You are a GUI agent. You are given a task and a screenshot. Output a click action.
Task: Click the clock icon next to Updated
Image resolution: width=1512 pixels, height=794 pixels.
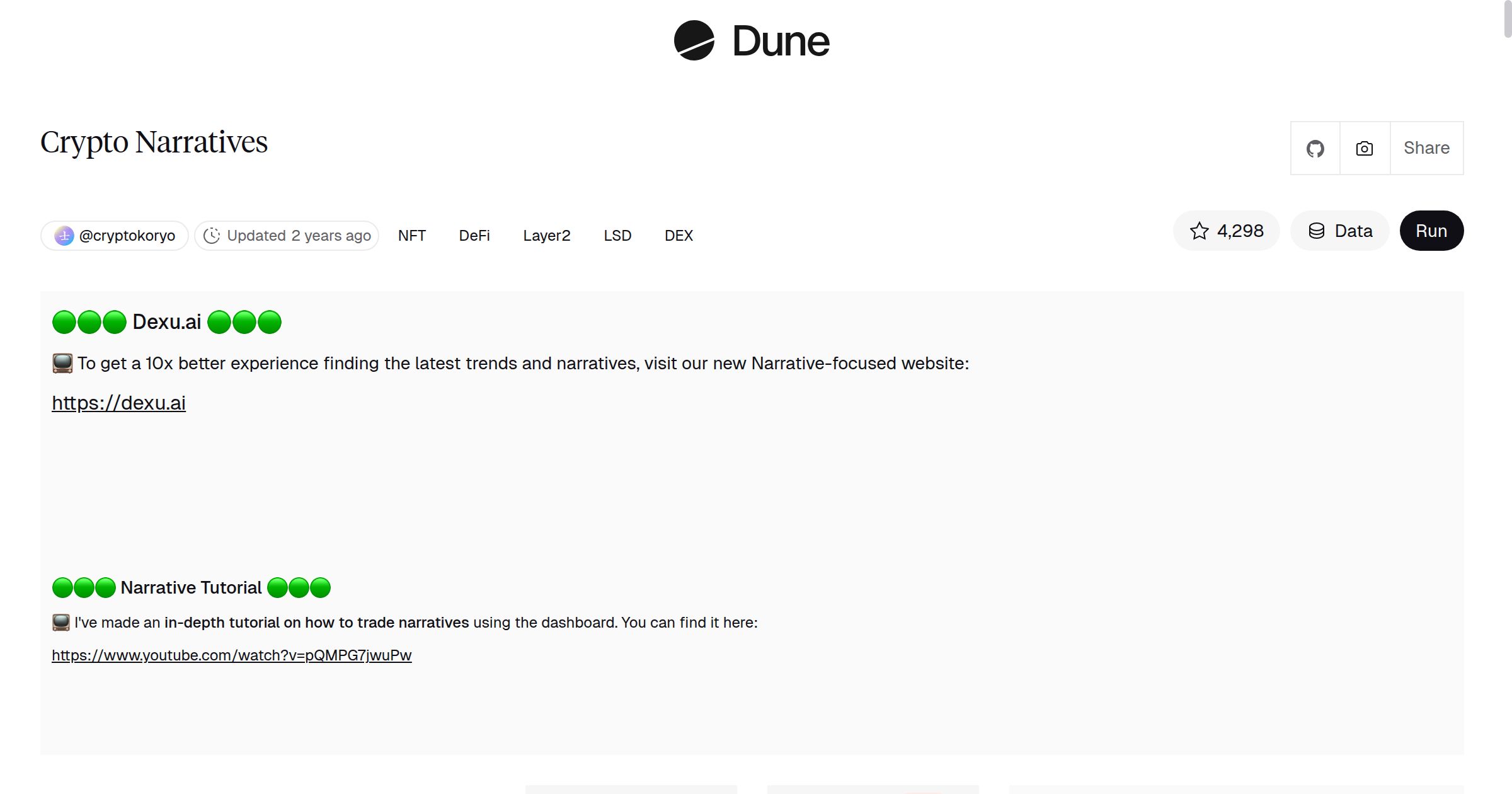tap(212, 235)
